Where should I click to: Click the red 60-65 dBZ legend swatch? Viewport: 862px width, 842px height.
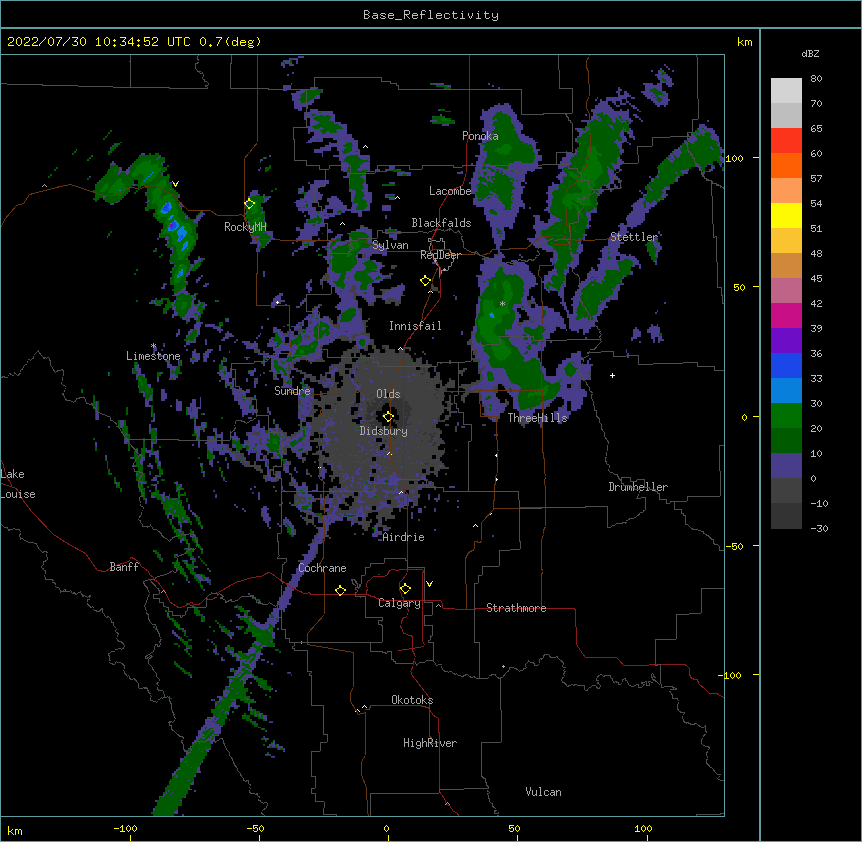point(786,141)
